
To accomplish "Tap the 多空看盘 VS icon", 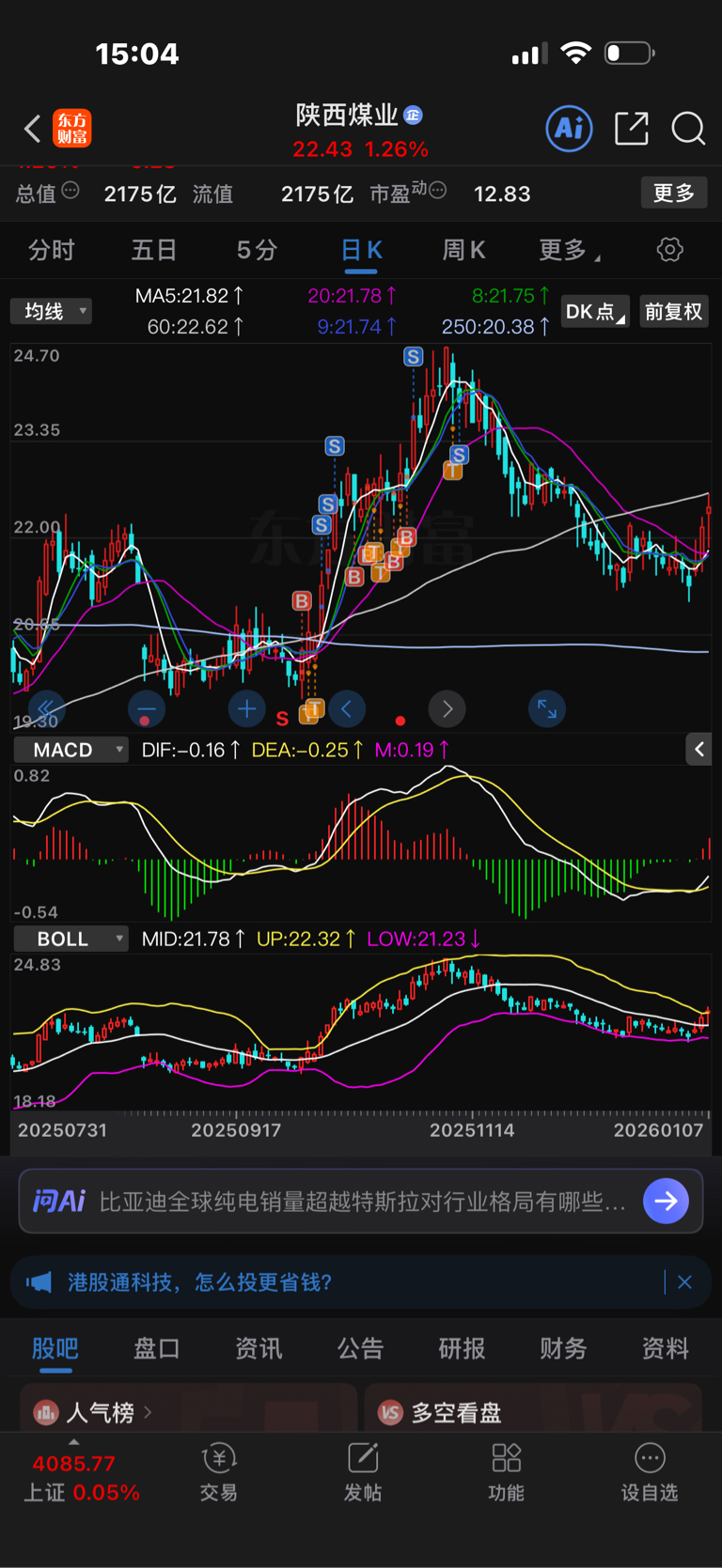I will 390,1412.
